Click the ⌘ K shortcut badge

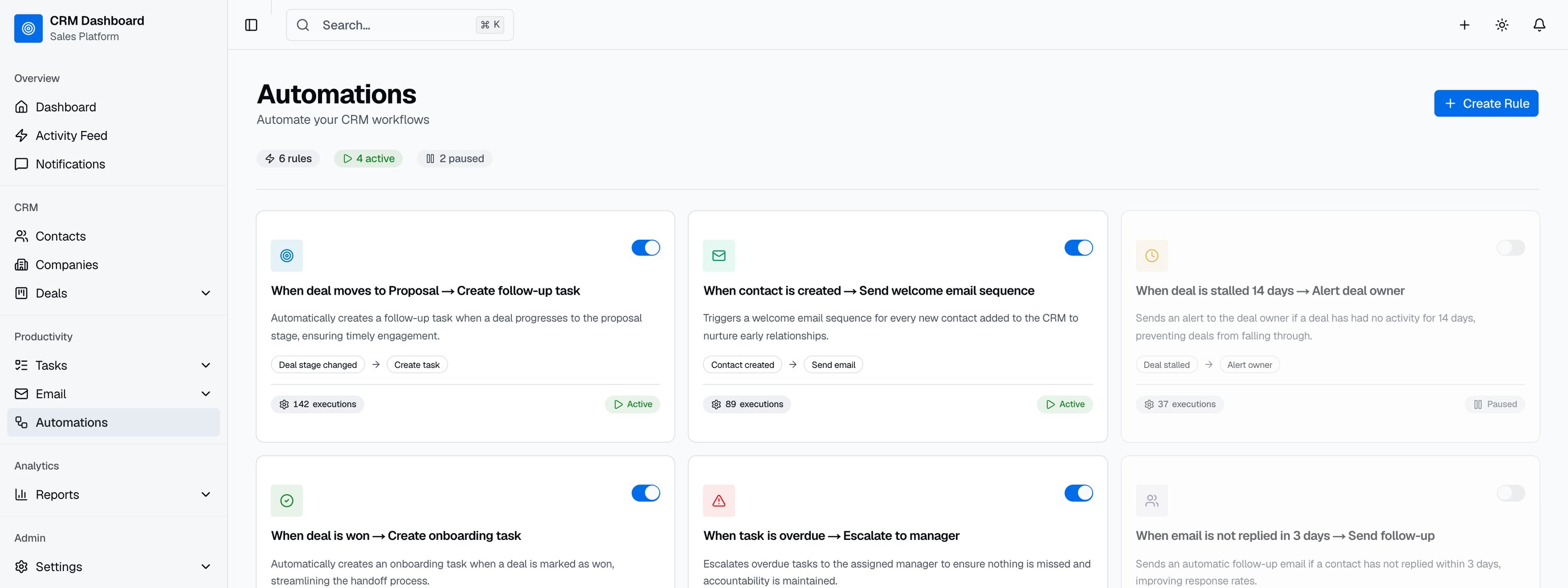tap(489, 25)
